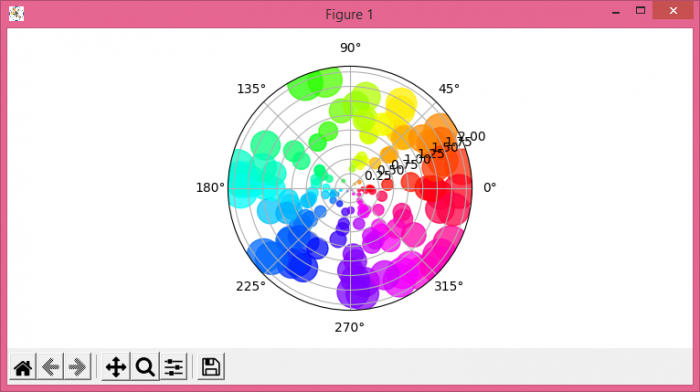This screenshot has width=700, height=392.
Task: Click the 45° angle label
Action: click(x=449, y=89)
